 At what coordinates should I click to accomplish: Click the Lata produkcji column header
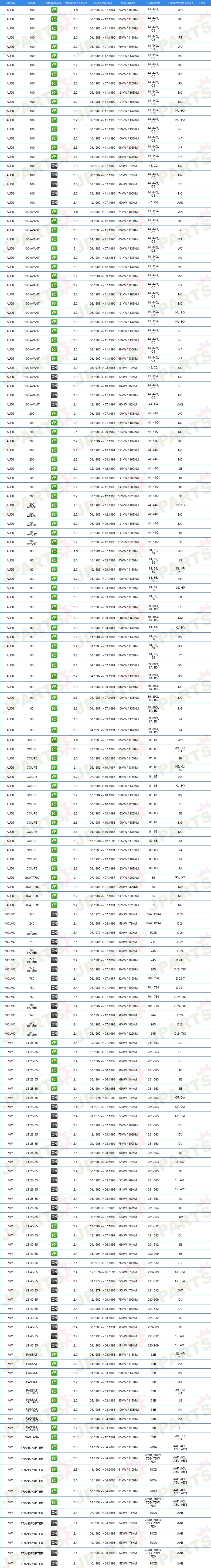click(102, 2)
